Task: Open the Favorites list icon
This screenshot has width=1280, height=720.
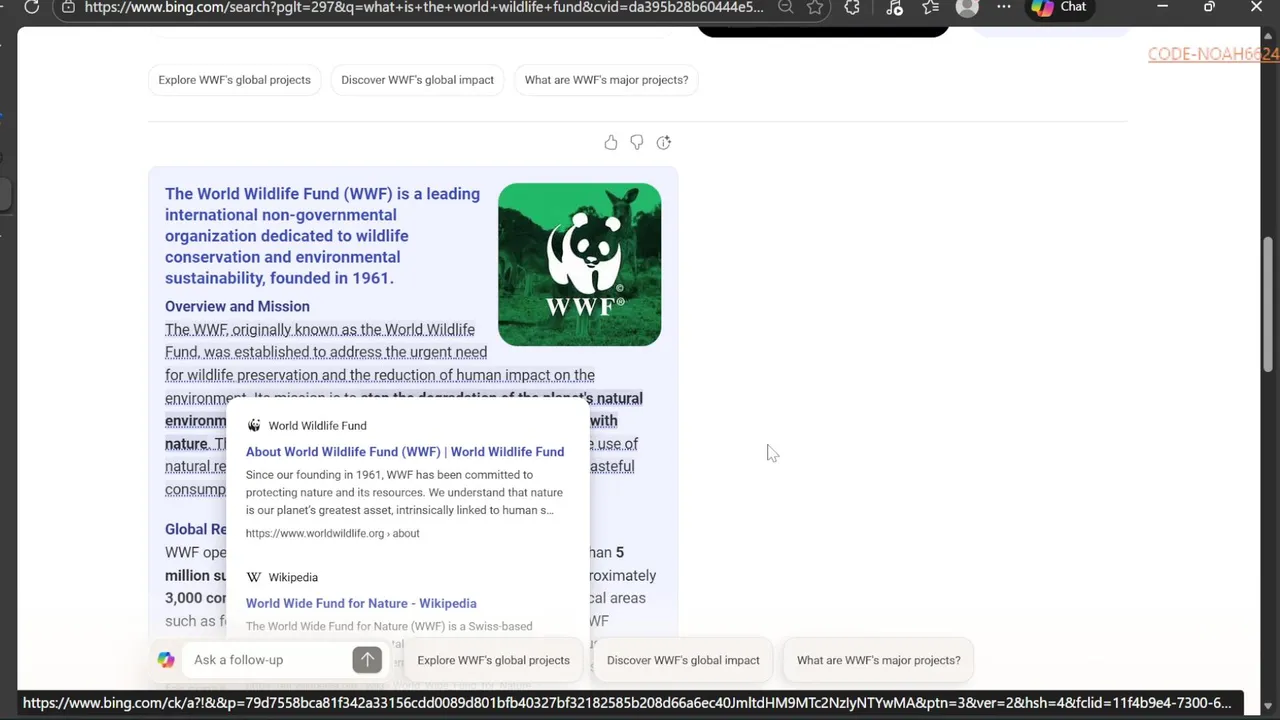Action: 931,7
